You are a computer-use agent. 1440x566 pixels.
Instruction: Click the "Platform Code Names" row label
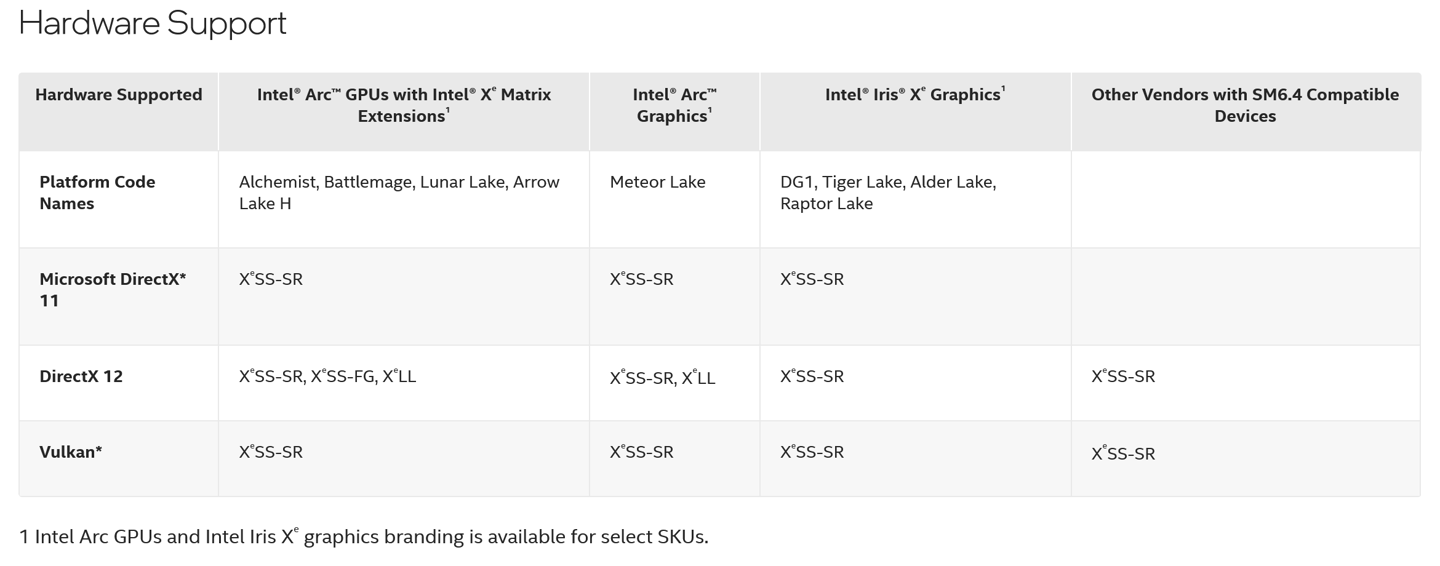pos(97,192)
